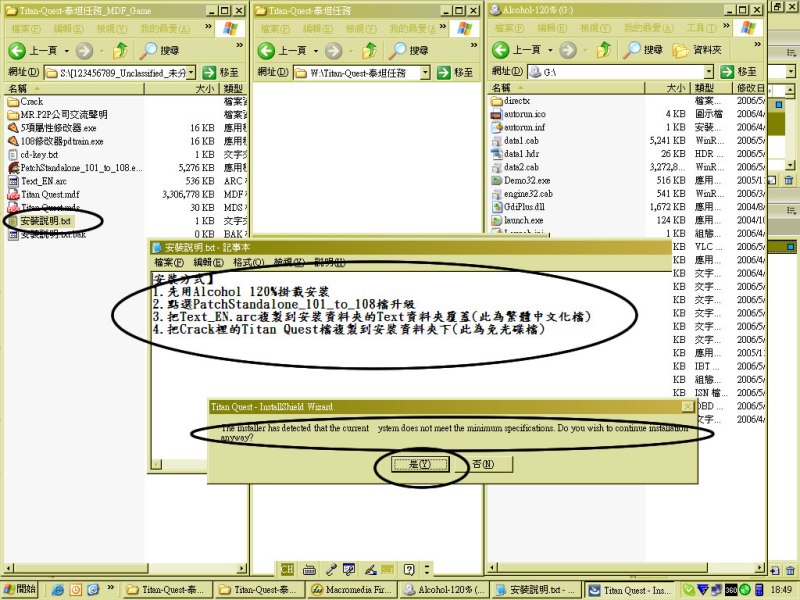This screenshot has width=800, height=600.
Task: Open Search in the Alcohol-120% window
Action: 643,49
